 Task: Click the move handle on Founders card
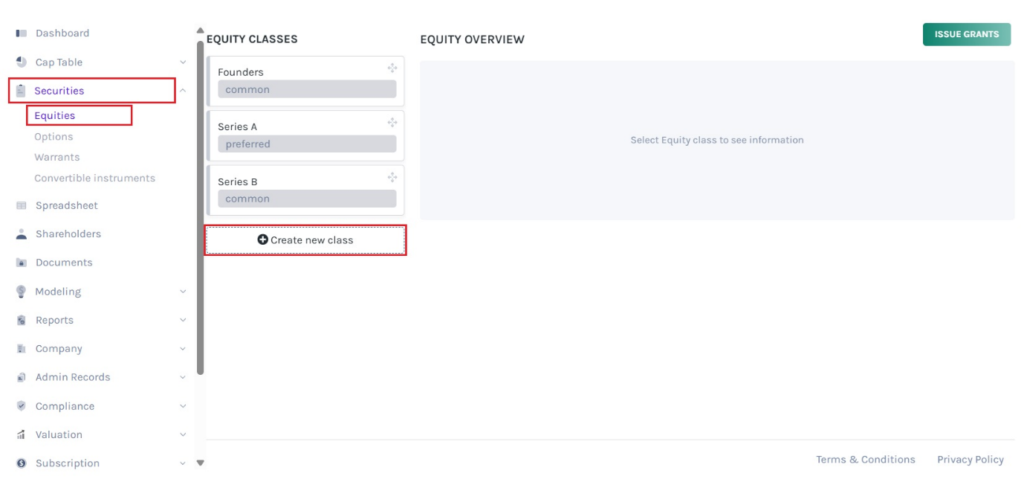point(393,68)
